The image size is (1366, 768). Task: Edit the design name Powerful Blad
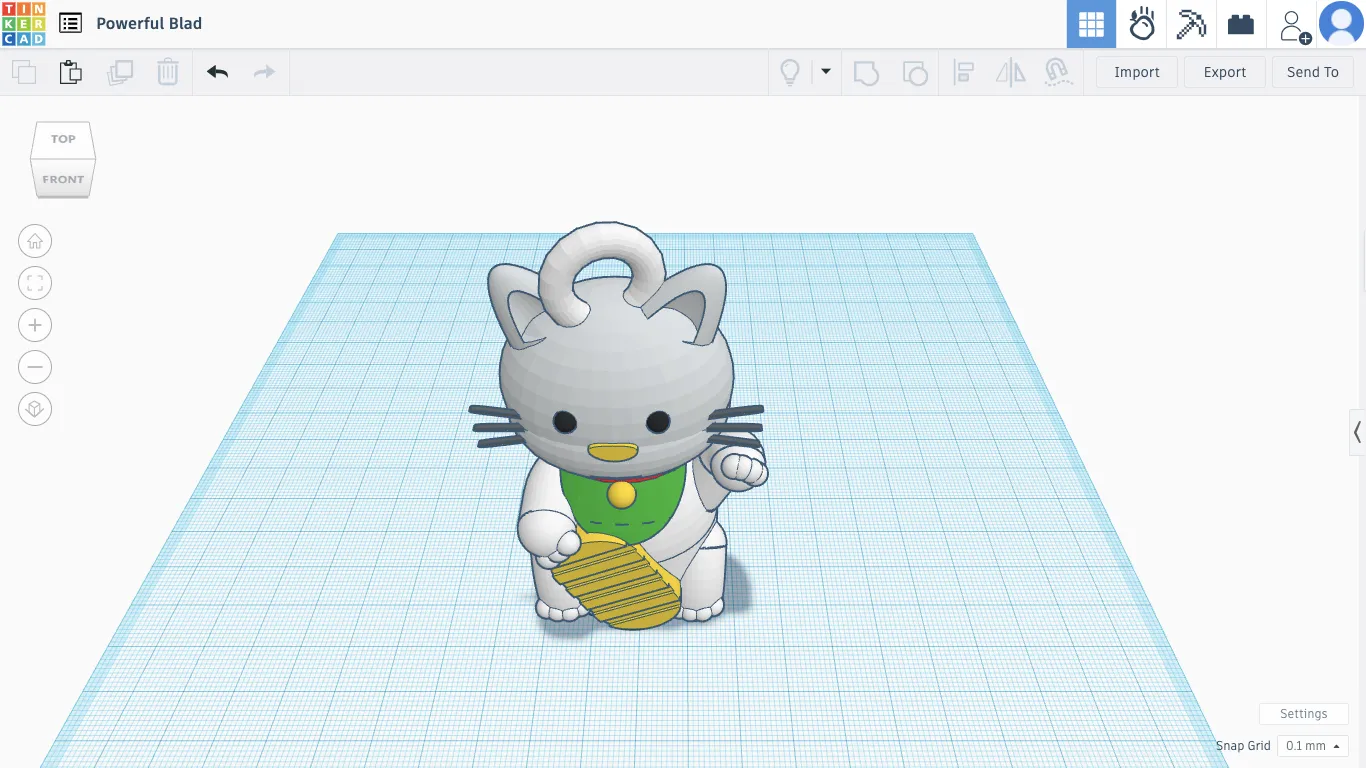tap(149, 24)
